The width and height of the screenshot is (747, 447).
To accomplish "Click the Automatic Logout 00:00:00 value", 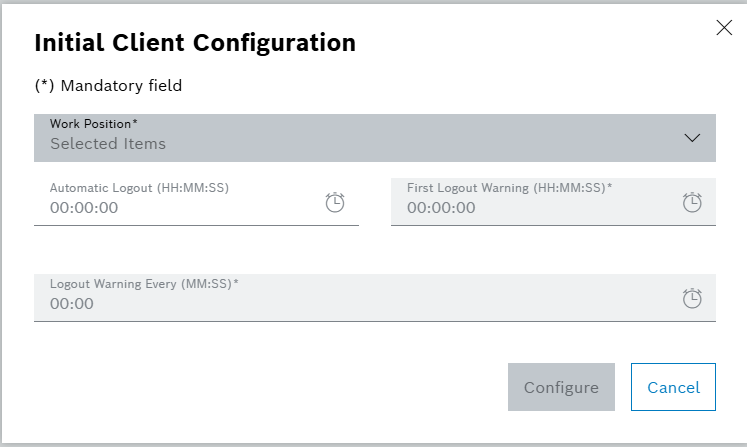I will coord(84,208).
